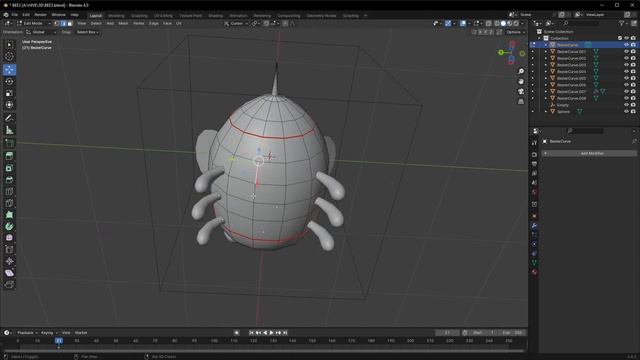Open the Material properties tab icon
Image resolution: width=640 pixels, height=360 pixels.
[534, 272]
